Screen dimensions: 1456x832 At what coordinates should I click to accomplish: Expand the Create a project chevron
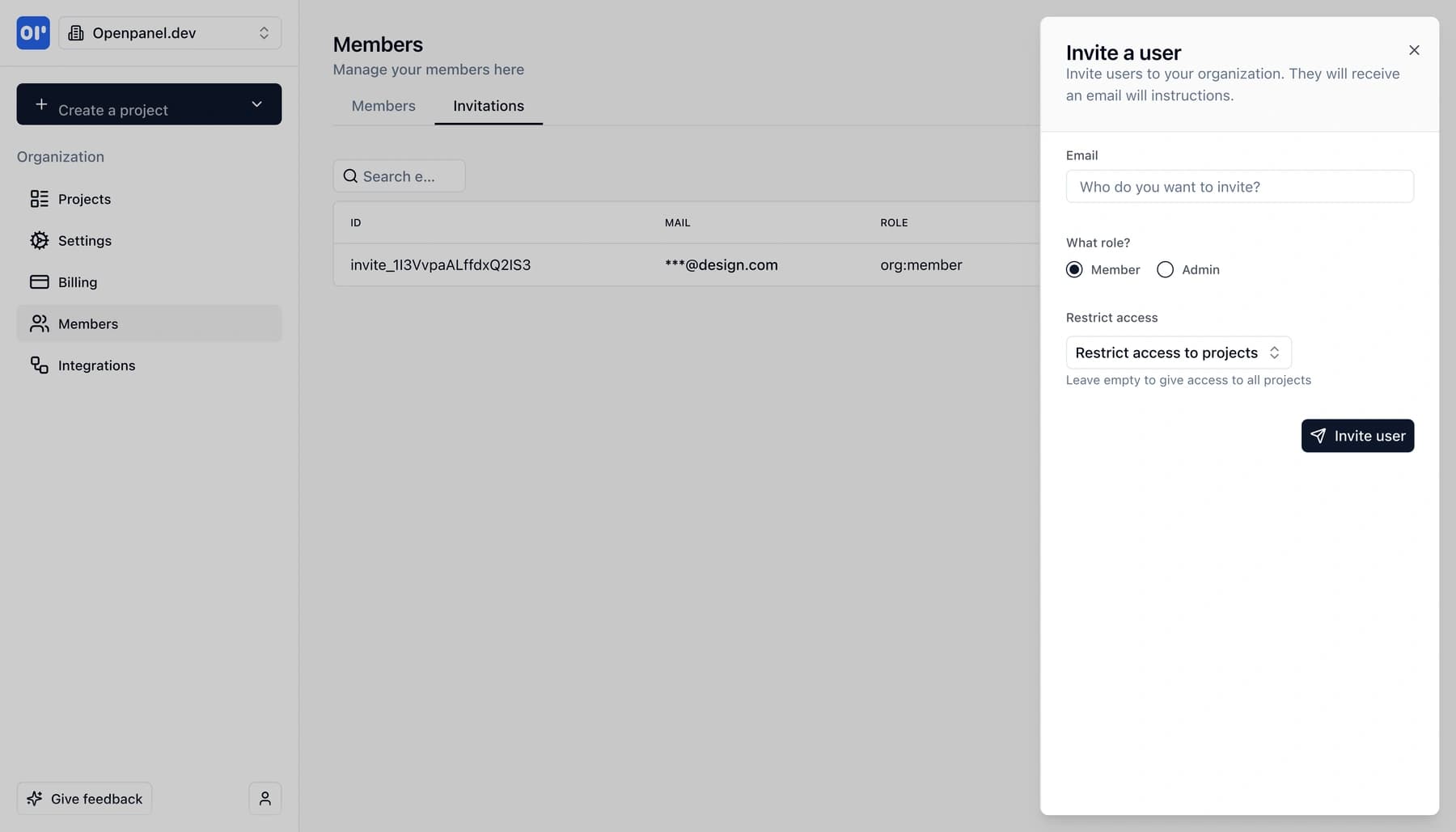256,104
